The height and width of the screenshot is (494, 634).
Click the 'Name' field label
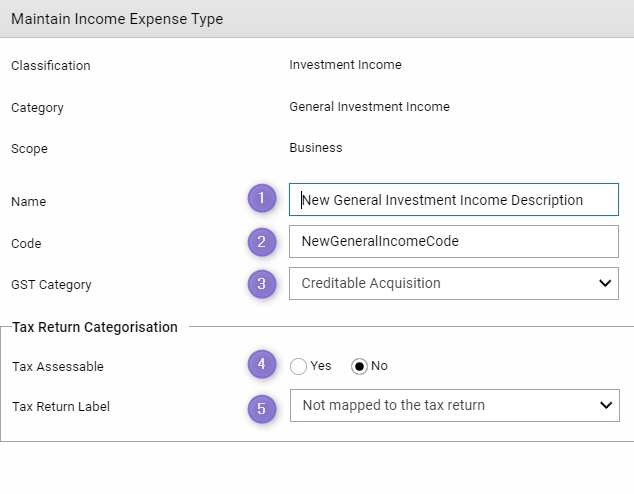point(28,201)
